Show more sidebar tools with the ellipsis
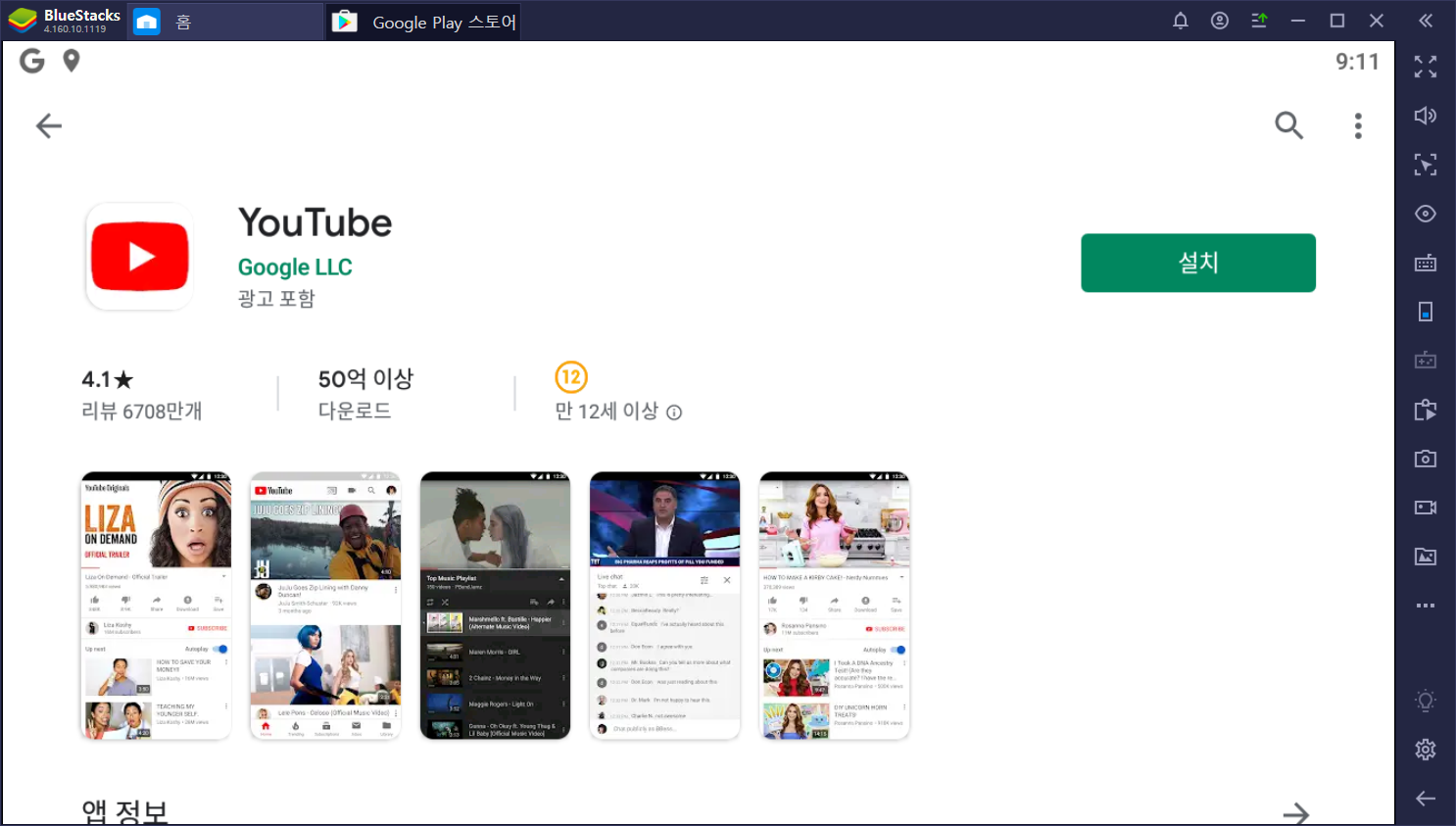This screenshot has width=1456, height=826. (1426, 606)
